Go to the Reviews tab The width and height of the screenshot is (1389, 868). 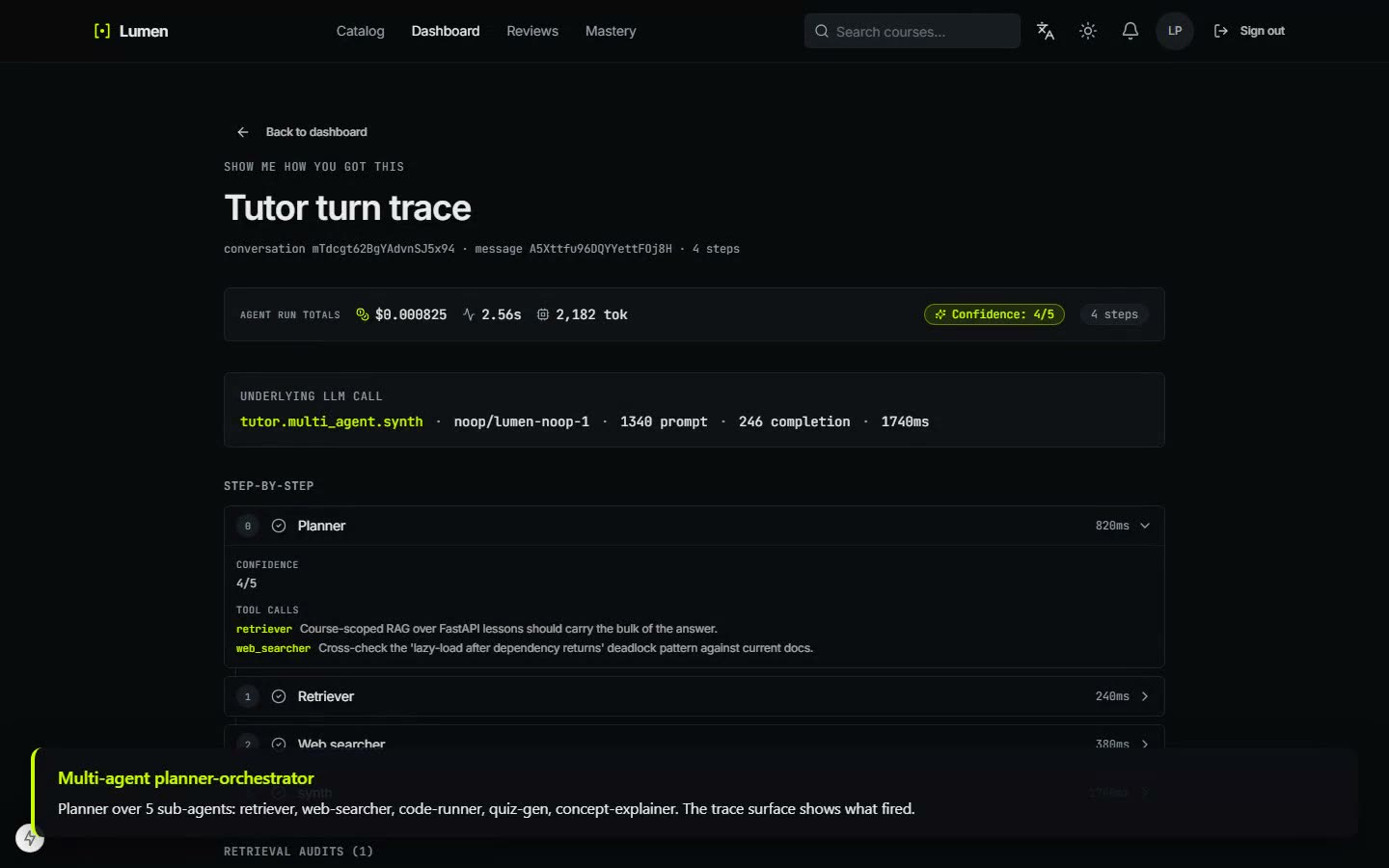coord(532,31)
